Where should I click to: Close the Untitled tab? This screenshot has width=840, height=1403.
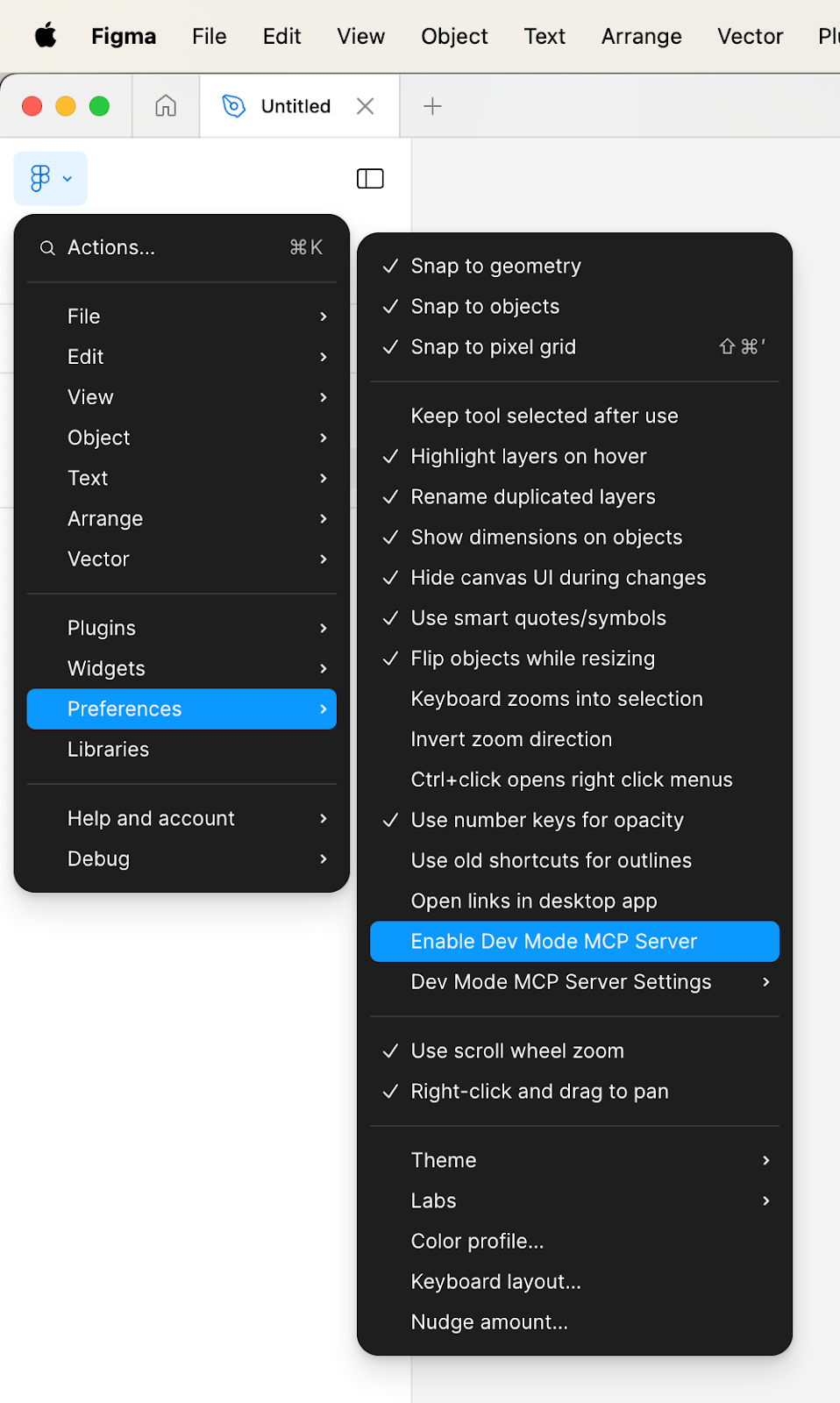tap(366, 106)
